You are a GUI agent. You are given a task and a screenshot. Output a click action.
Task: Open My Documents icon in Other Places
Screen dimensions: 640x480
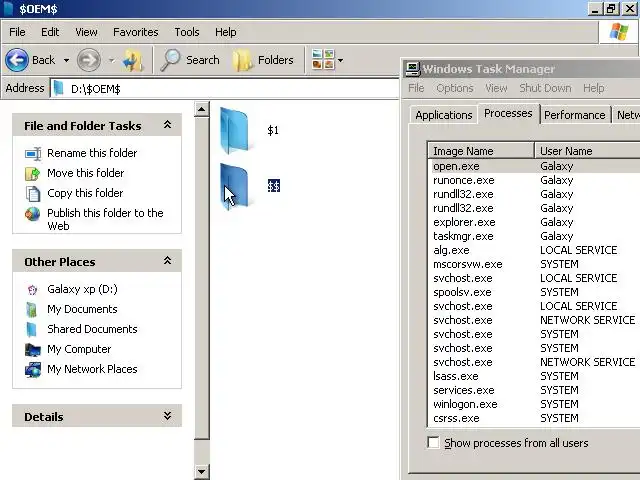32,309
